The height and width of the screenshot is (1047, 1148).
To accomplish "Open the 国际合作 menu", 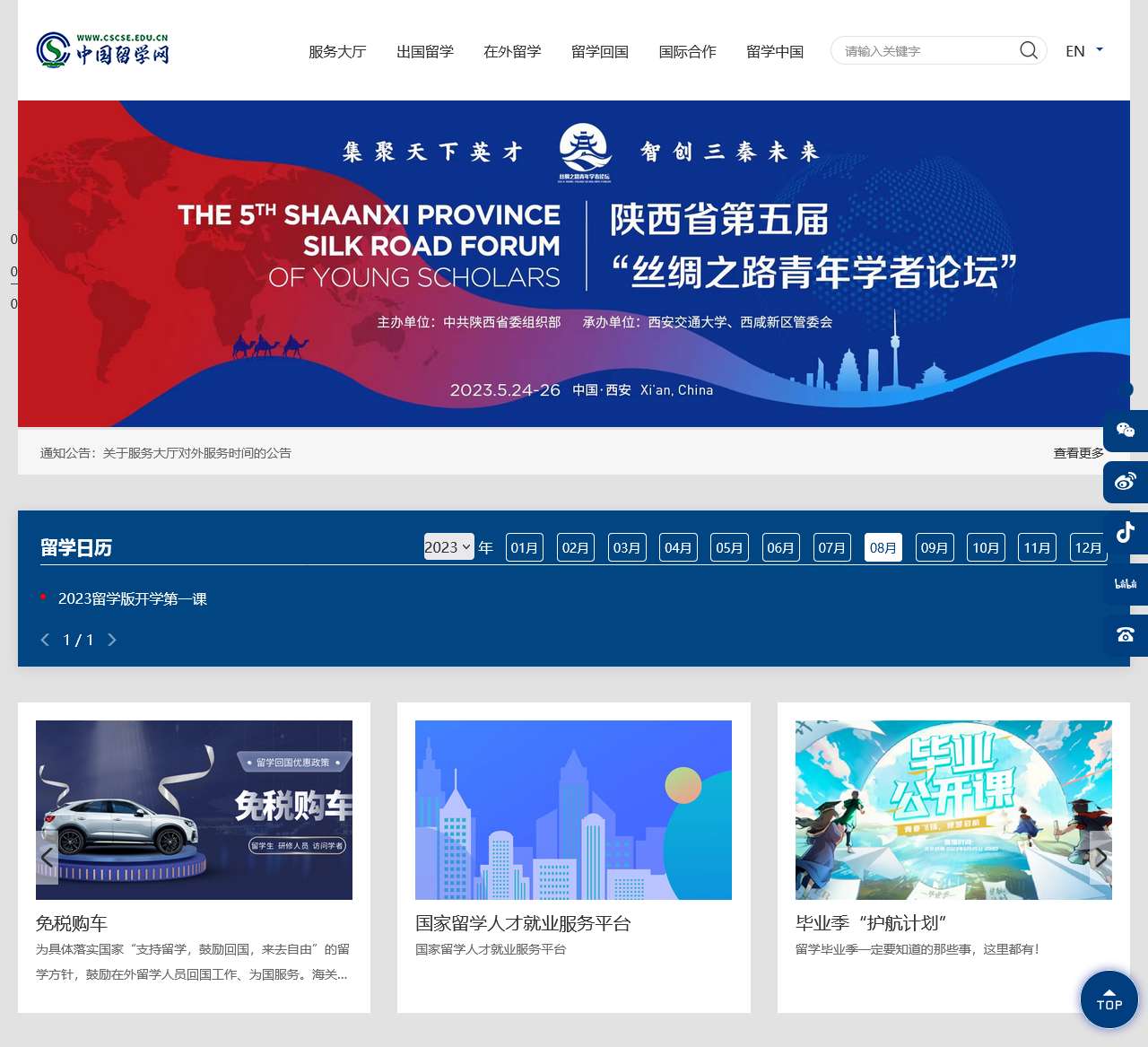I will coord(688,51).
